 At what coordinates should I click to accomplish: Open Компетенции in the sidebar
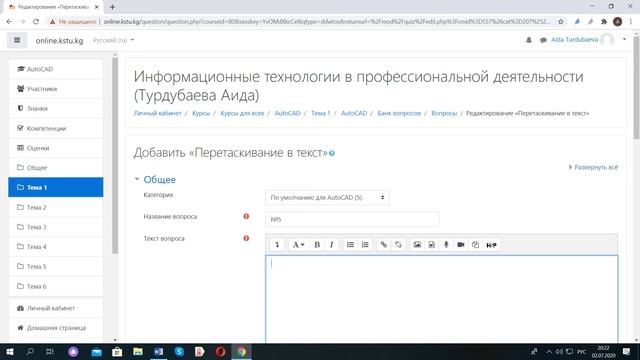(56, 128)
